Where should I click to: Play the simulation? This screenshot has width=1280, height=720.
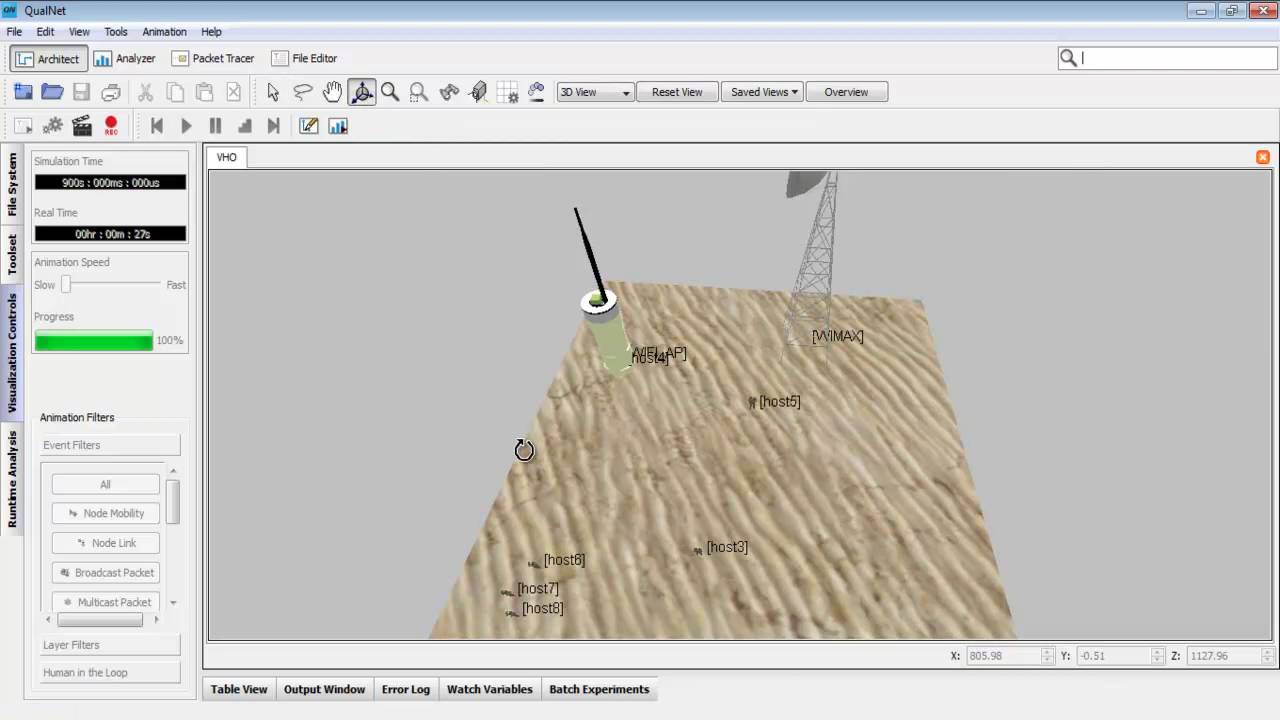pos(186,126)
